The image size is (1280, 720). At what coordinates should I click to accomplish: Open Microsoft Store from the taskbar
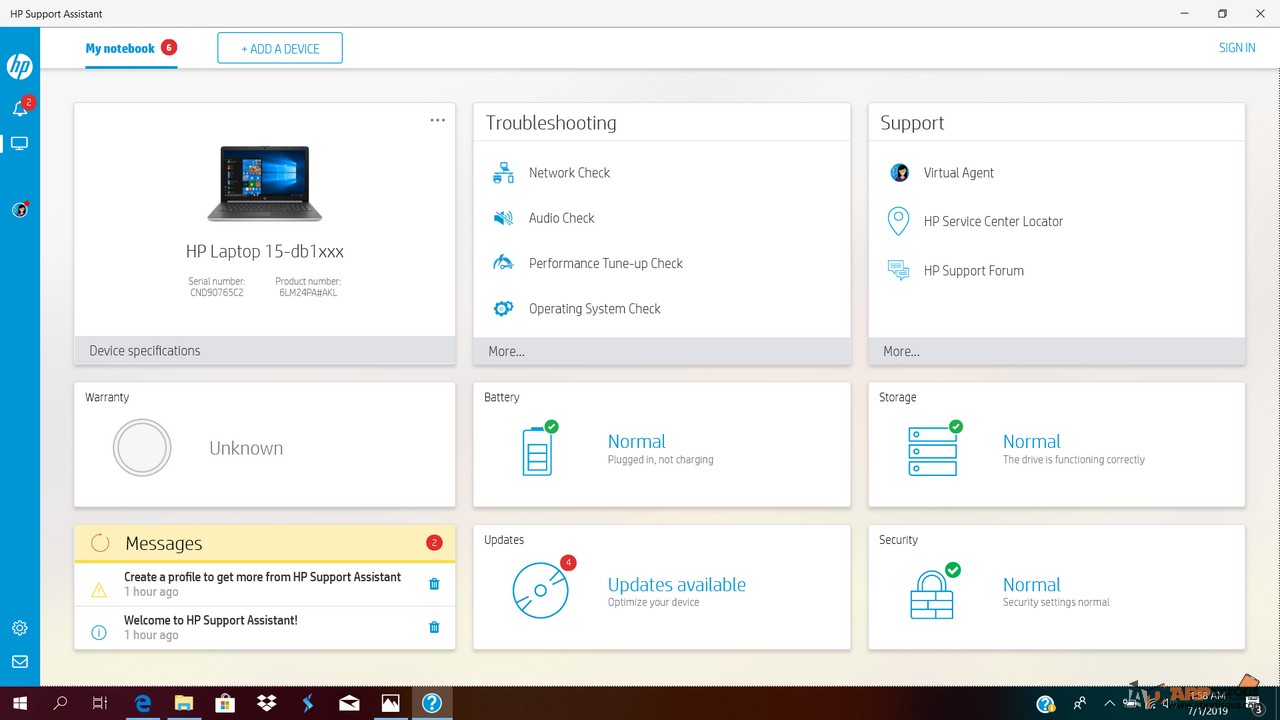coord(225,703)
